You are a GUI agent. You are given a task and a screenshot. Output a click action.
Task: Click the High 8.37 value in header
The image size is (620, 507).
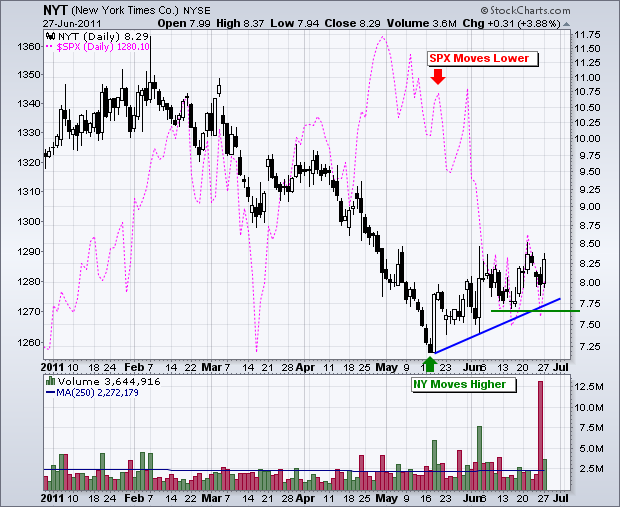pos(240,24)
